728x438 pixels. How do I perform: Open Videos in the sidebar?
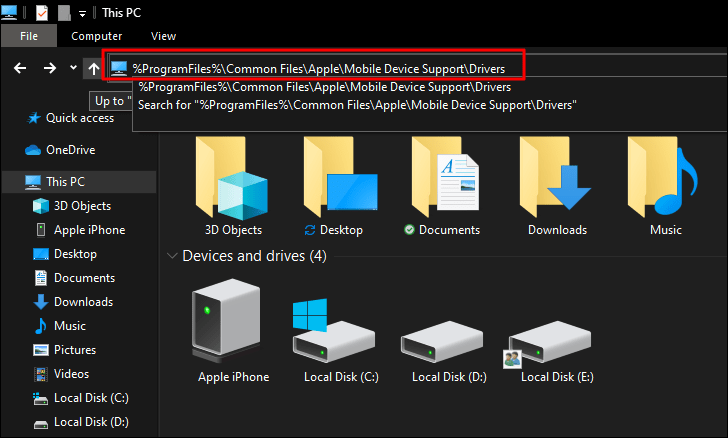click(x=71, y=374)
